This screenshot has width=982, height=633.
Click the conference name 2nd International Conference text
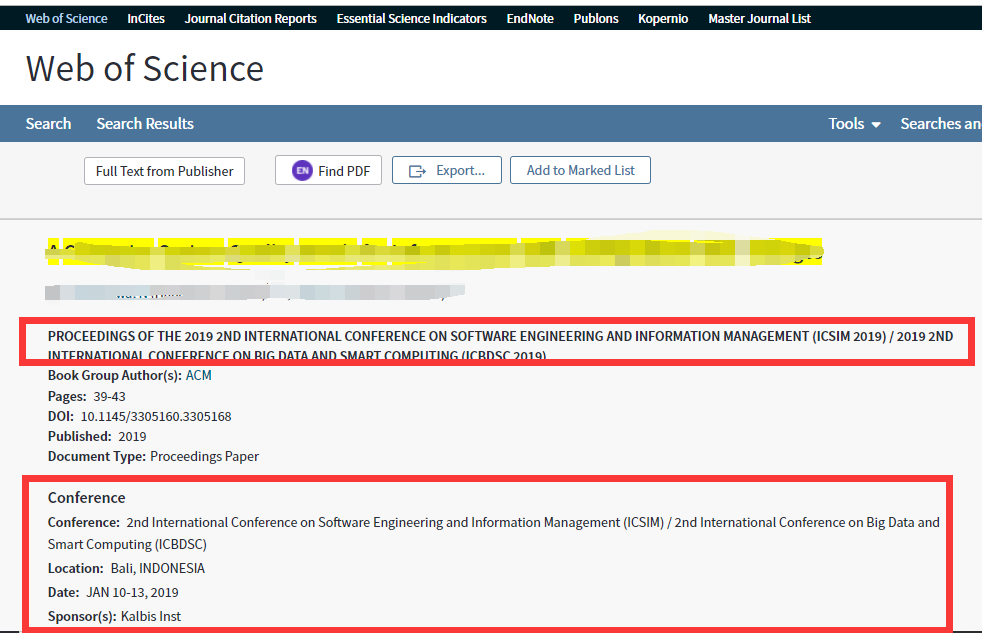(494, 533)
